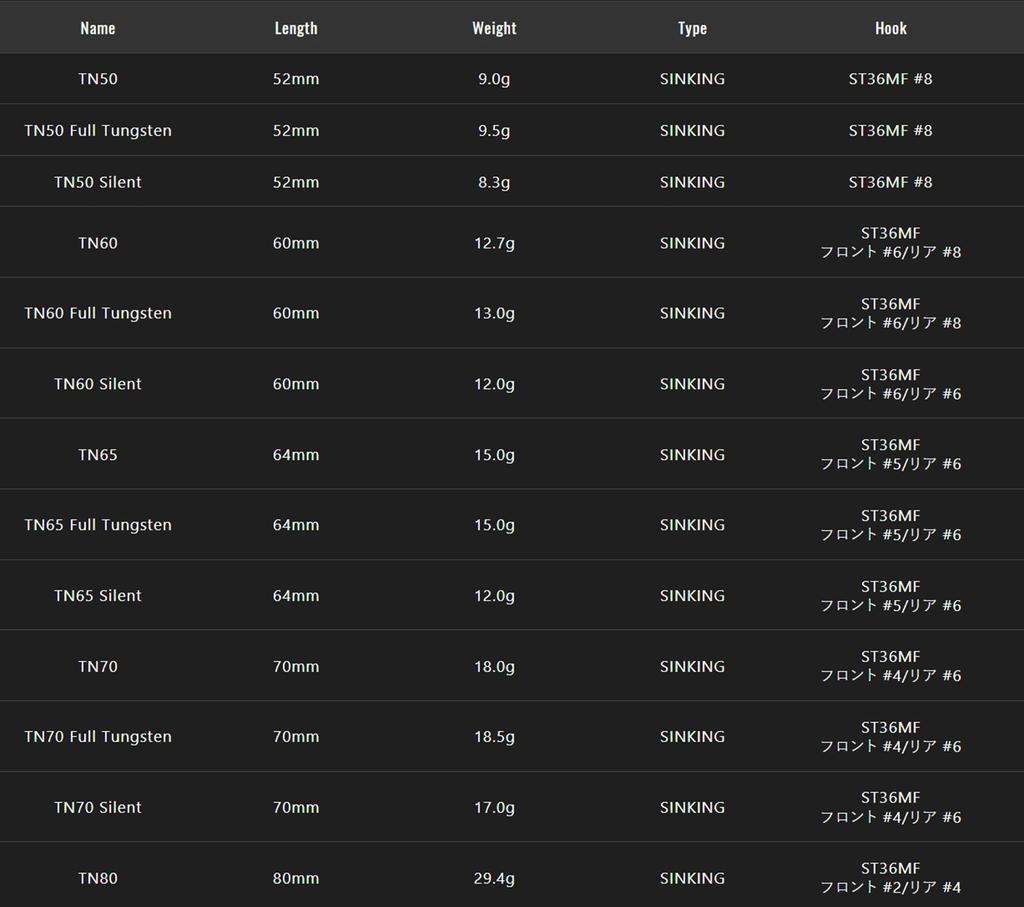Screen dimensions: 1024x907
Task: Click the Weight column header
Action: (494, 28)
